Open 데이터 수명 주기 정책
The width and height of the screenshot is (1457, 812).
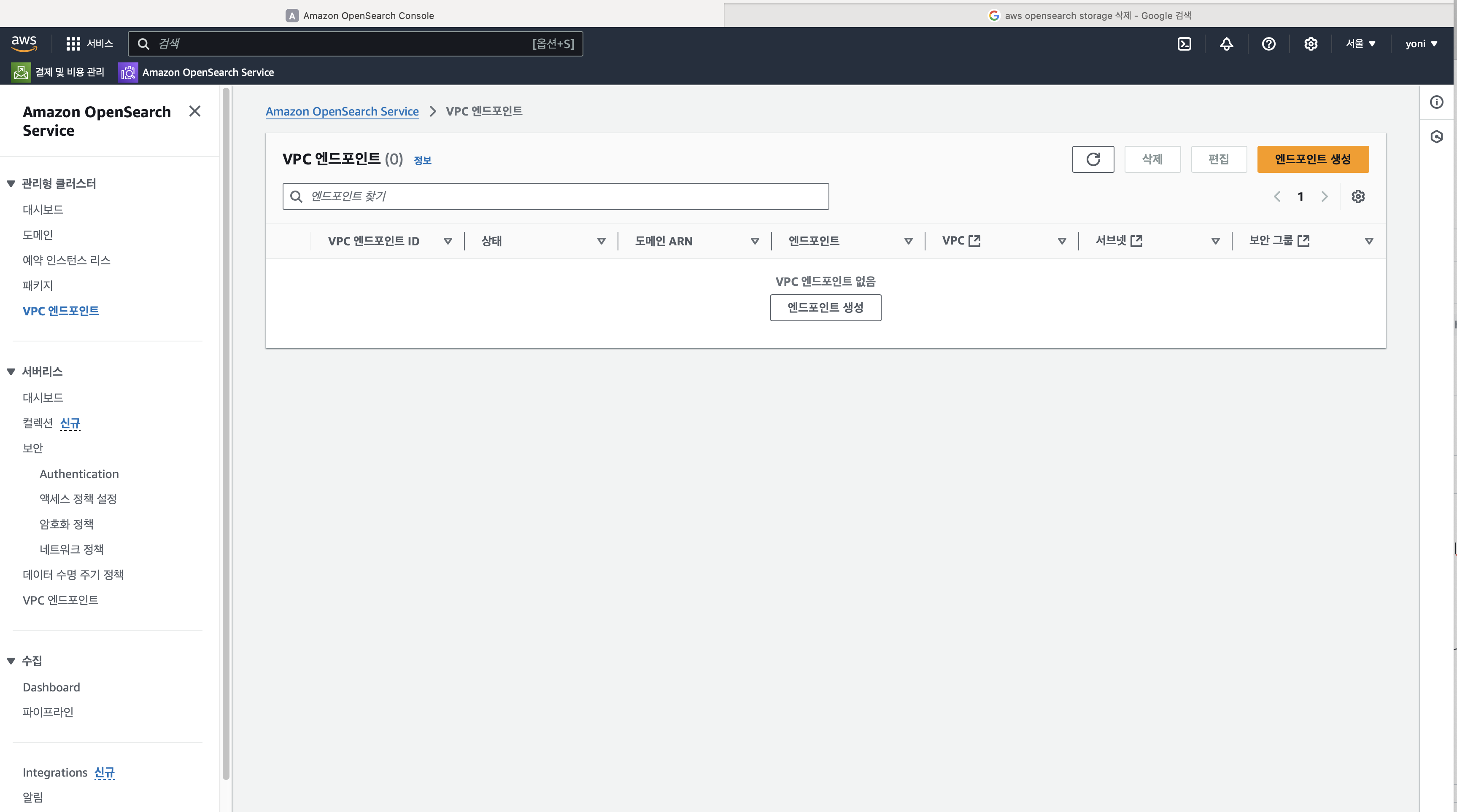click(73, 575)
